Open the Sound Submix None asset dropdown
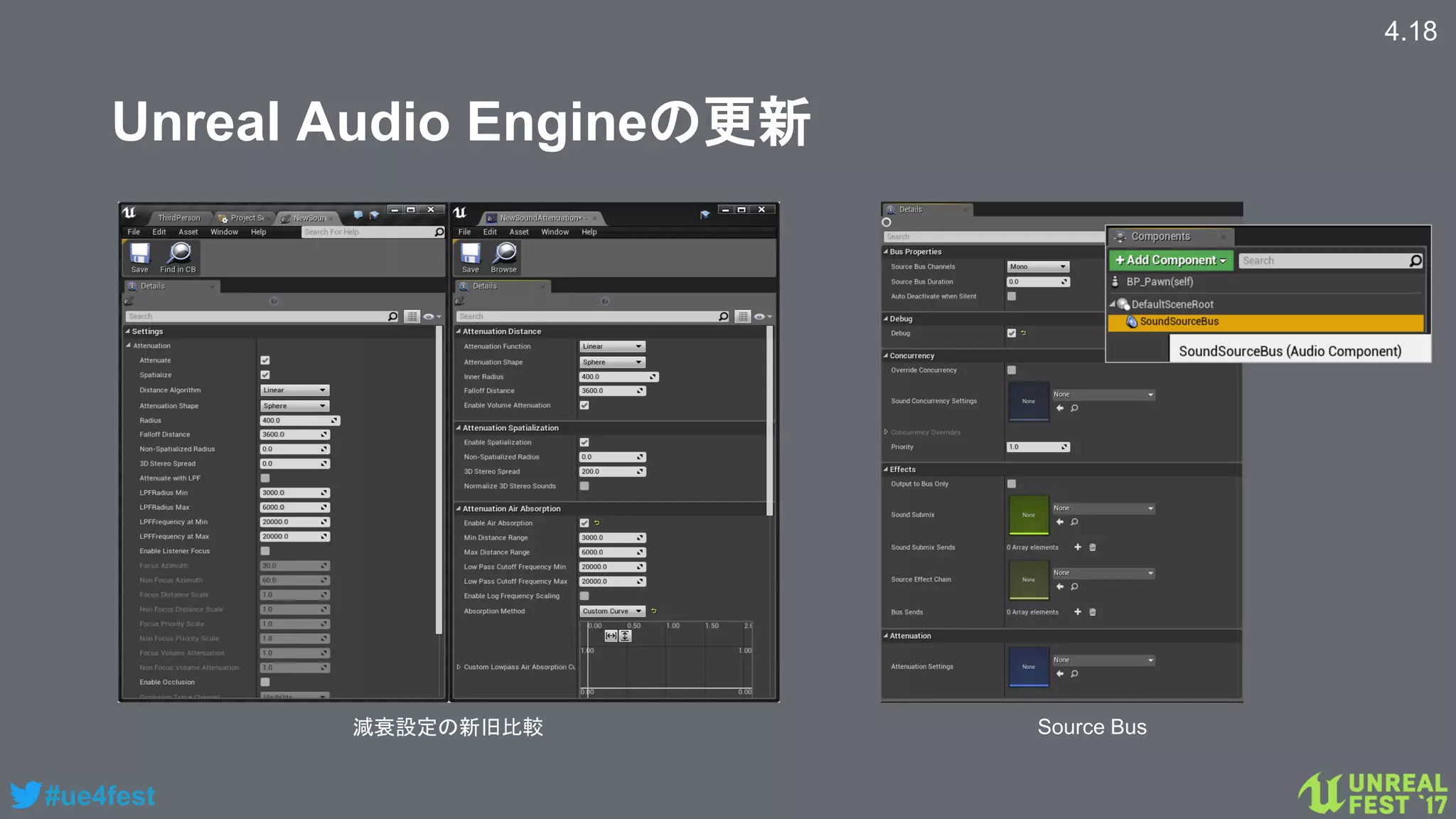 pos(1103,508)
